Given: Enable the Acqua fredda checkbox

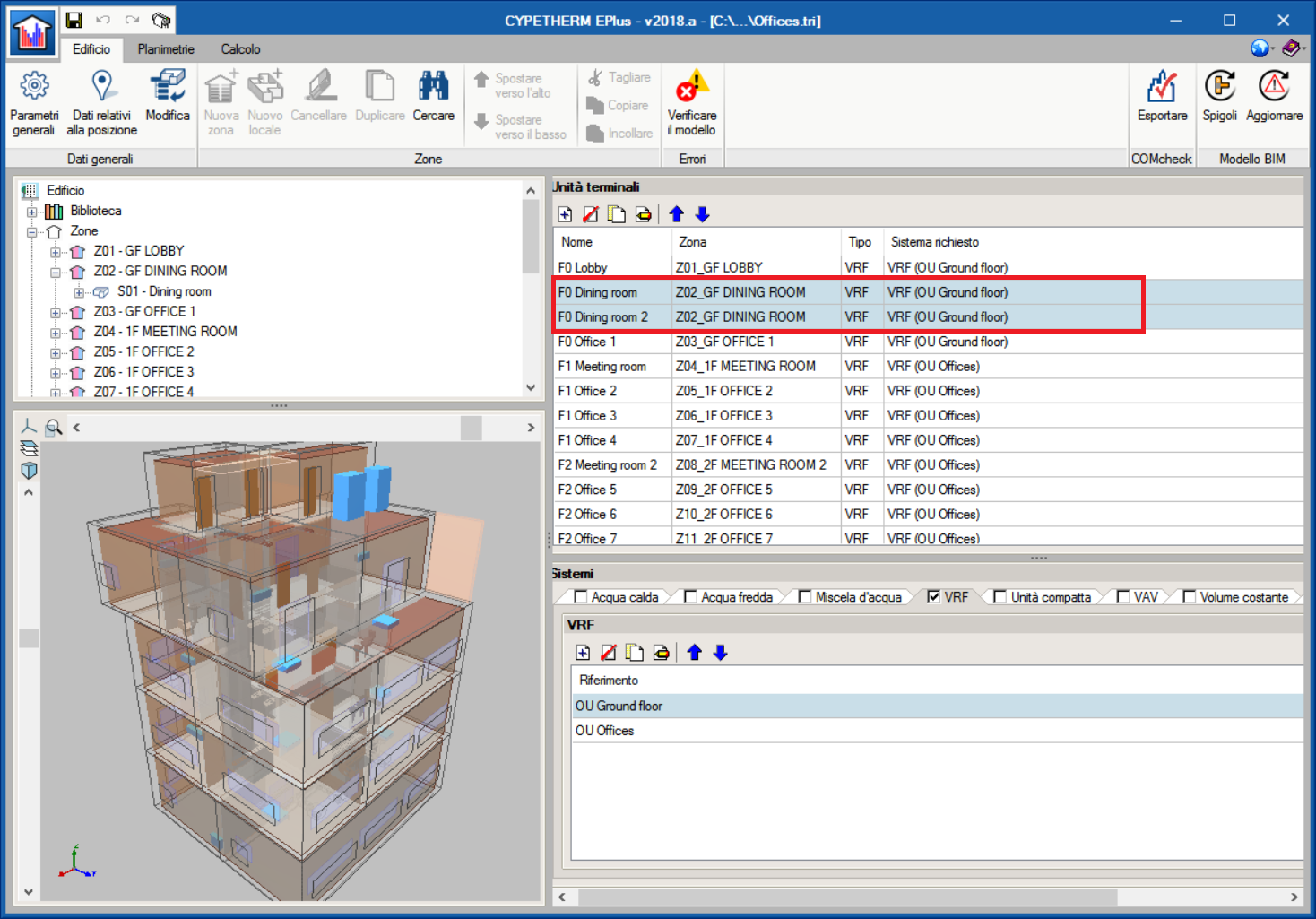Looking at the screenshot, I should click(690, 597).
